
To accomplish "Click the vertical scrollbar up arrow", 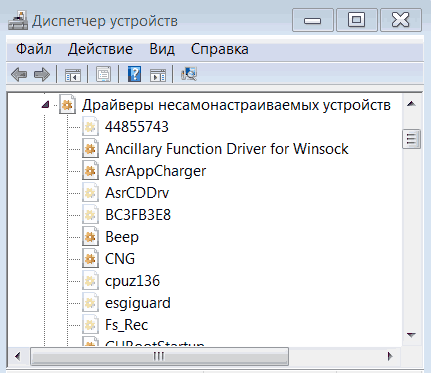I will coord(411,104).
